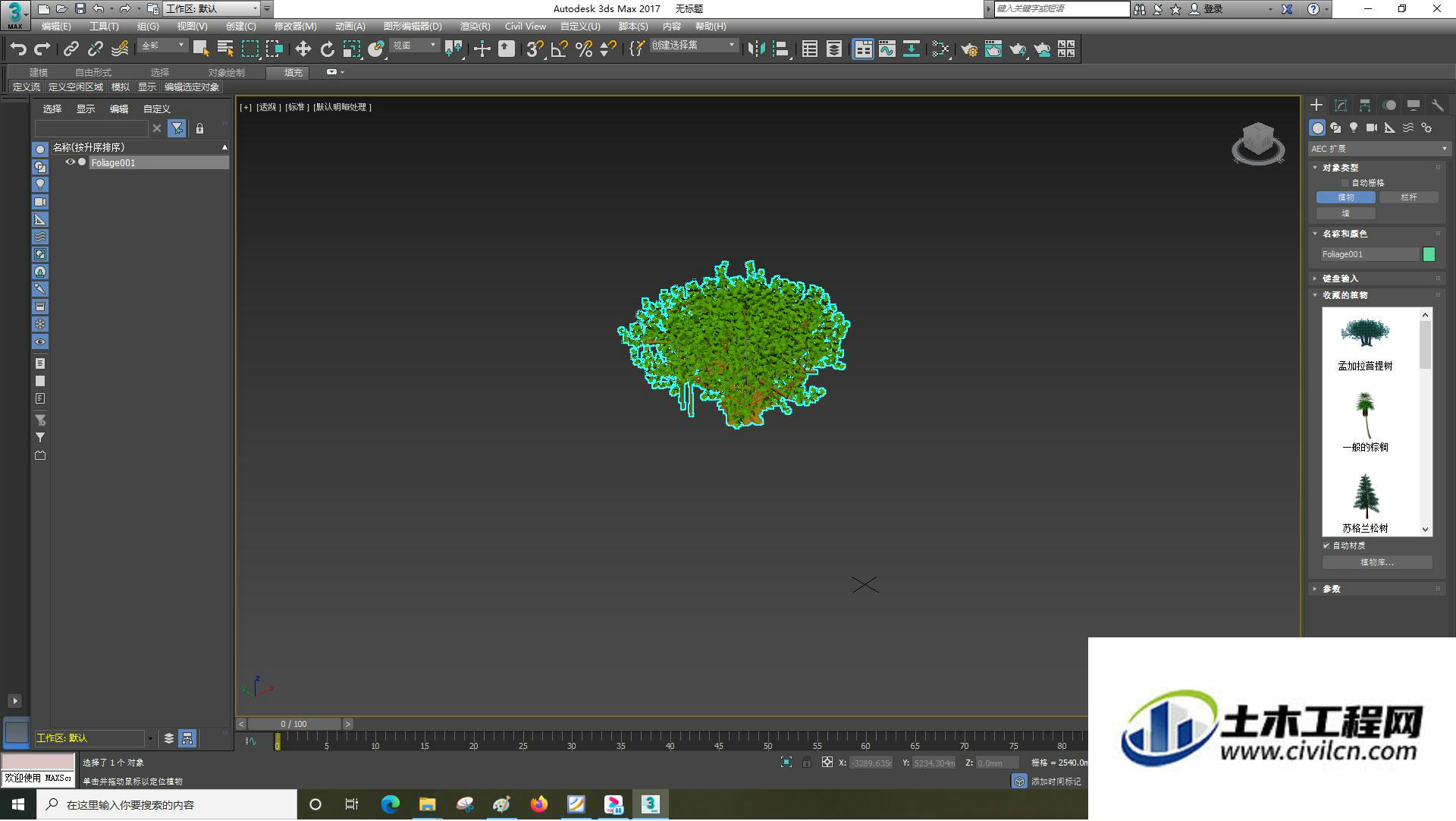Toggle Angle Snap tool

(x=560, y=49)
